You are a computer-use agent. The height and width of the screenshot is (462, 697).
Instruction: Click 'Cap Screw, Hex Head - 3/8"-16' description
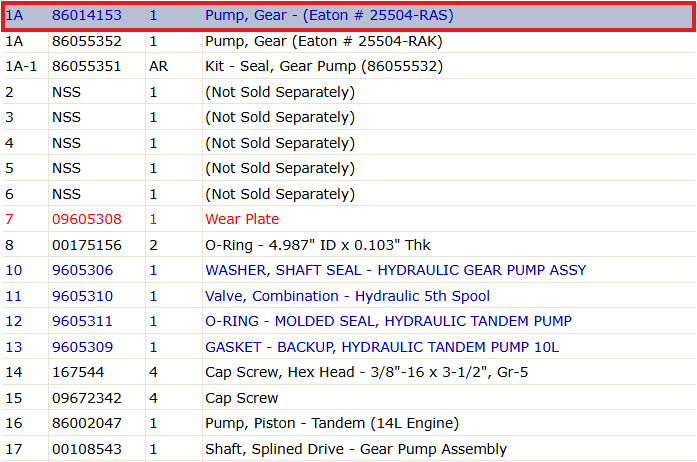(x=367, y=372)
